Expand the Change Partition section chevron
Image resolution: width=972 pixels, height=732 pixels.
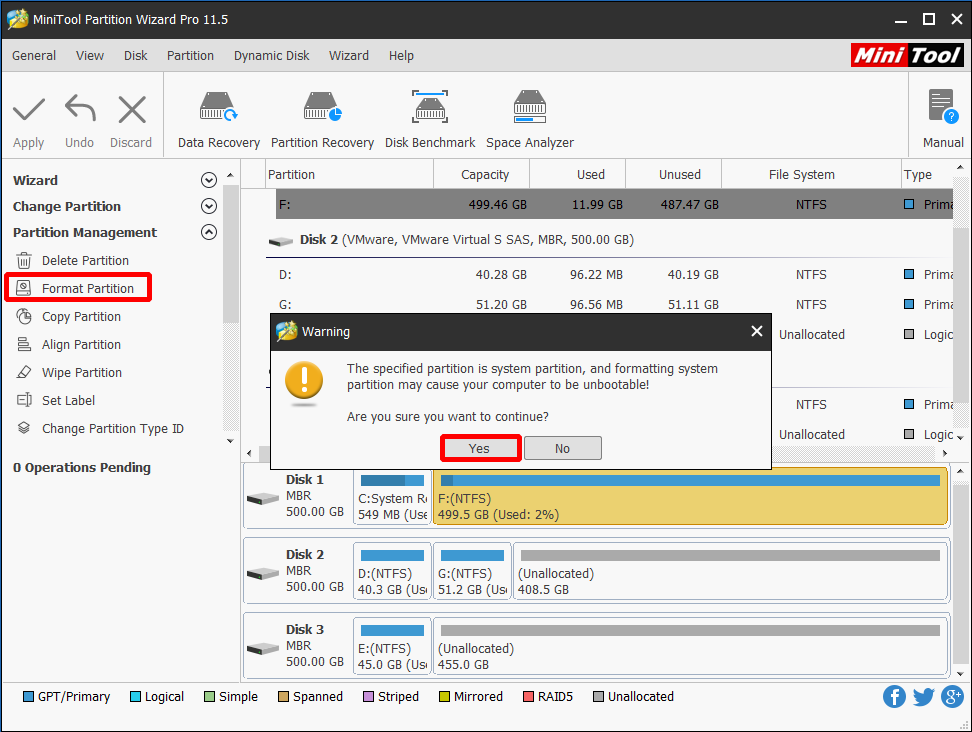pos(209,206)
